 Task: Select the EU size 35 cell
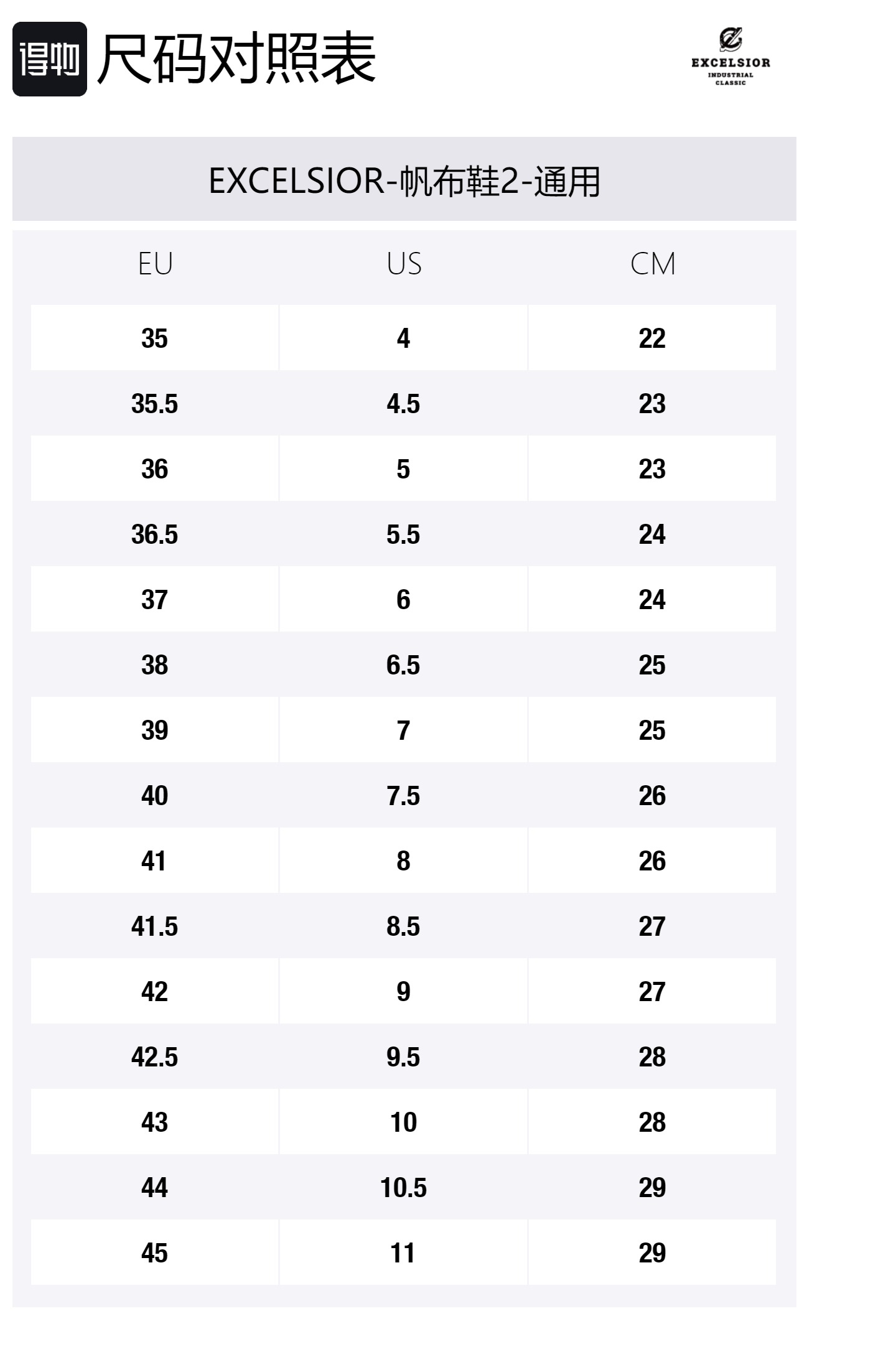click(154, 338)
